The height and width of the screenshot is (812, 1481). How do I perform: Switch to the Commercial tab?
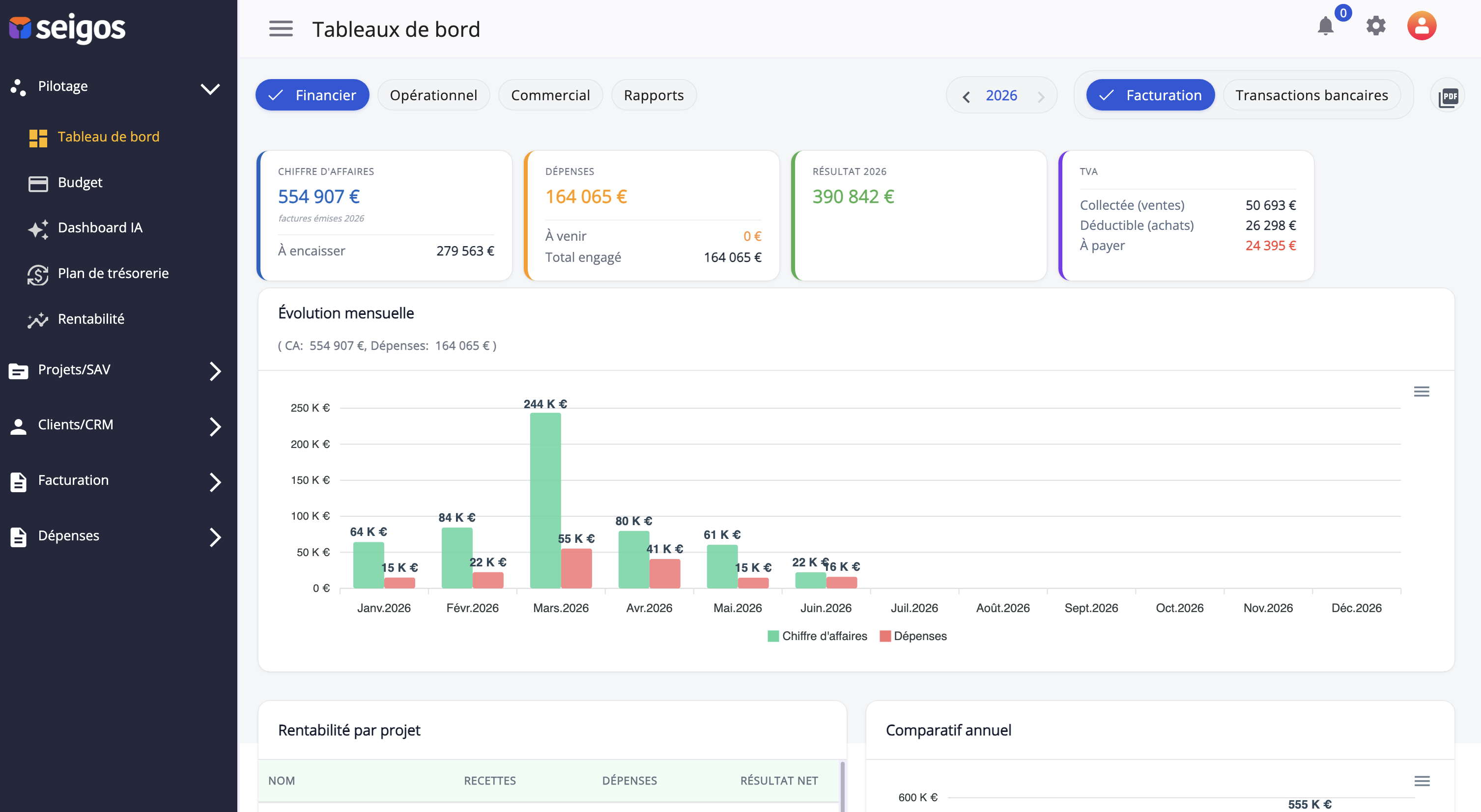(550, 95)
